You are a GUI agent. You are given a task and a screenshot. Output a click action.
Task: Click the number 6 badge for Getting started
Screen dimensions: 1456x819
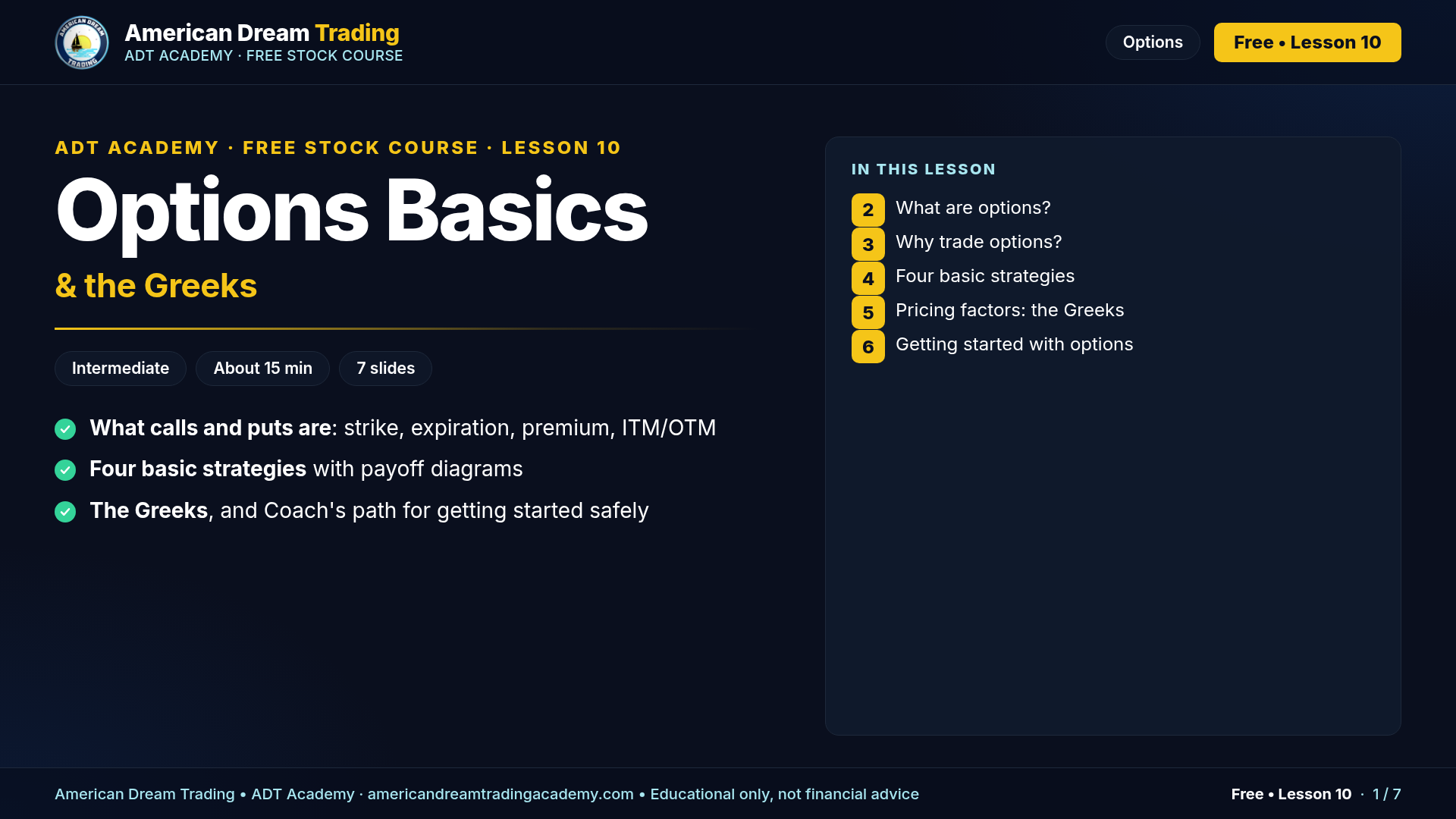(868, 347)
